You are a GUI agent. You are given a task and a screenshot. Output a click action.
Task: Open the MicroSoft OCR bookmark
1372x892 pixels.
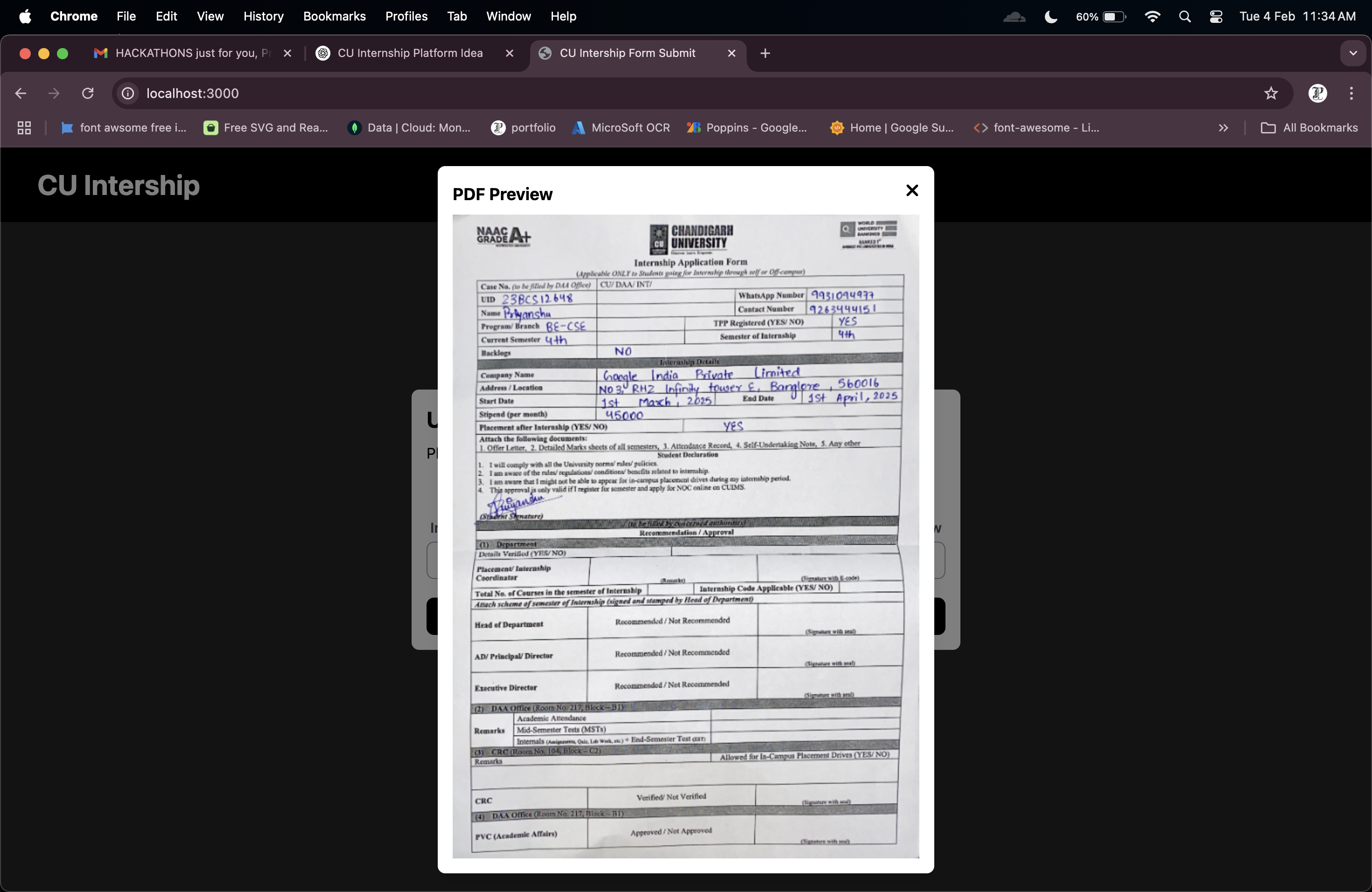(621, 128)
